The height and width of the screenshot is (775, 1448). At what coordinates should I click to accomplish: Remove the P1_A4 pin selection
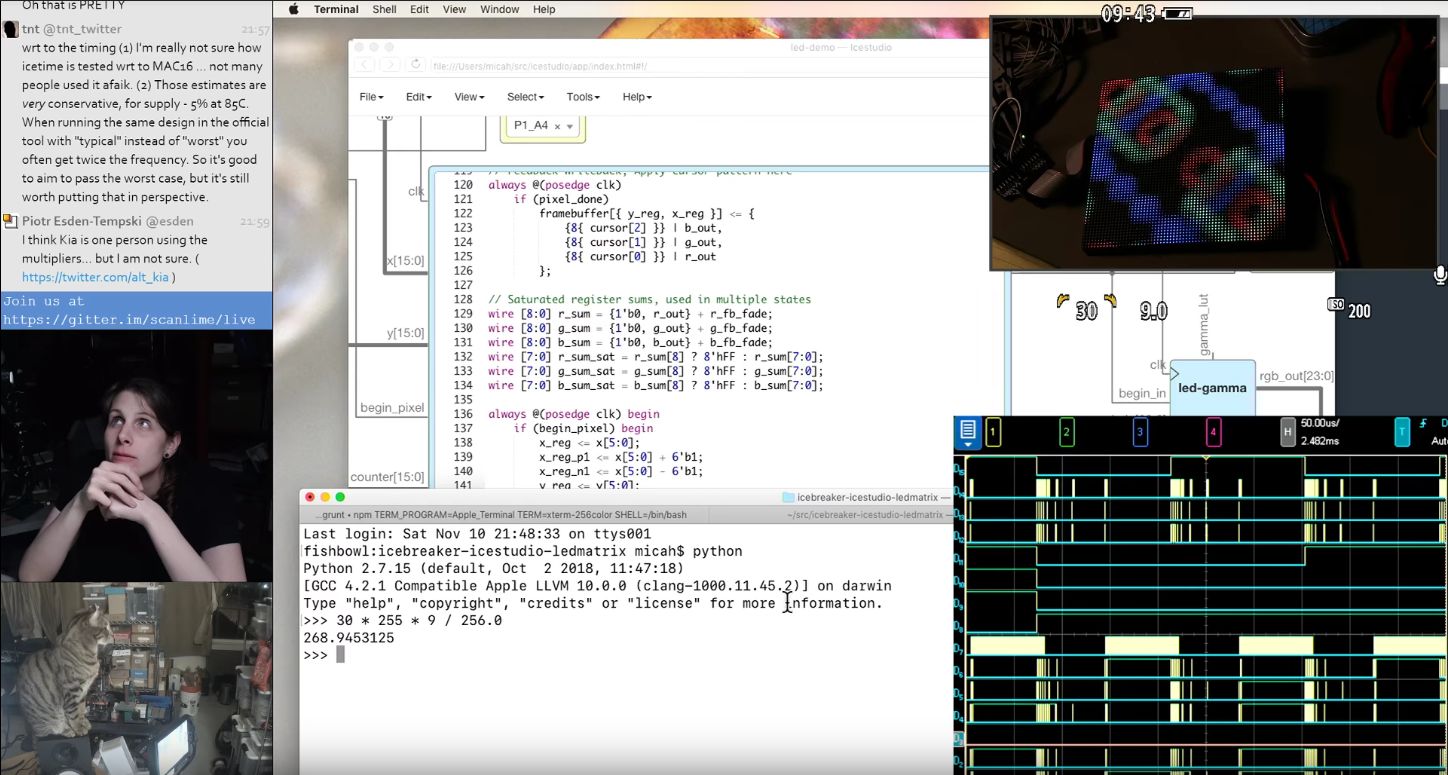(557, 126)
